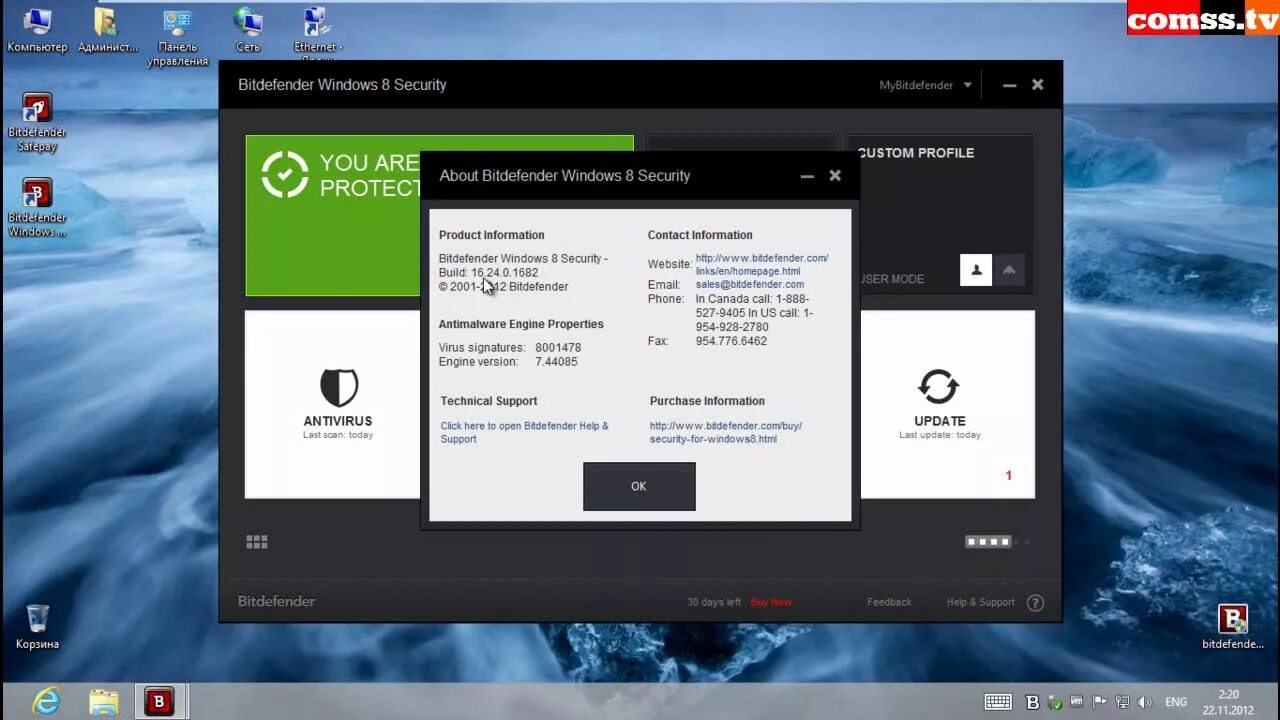This screenshot has width=1280, height=720.
Task: Select the User Mode person toggle
Action: coord(976,270)
